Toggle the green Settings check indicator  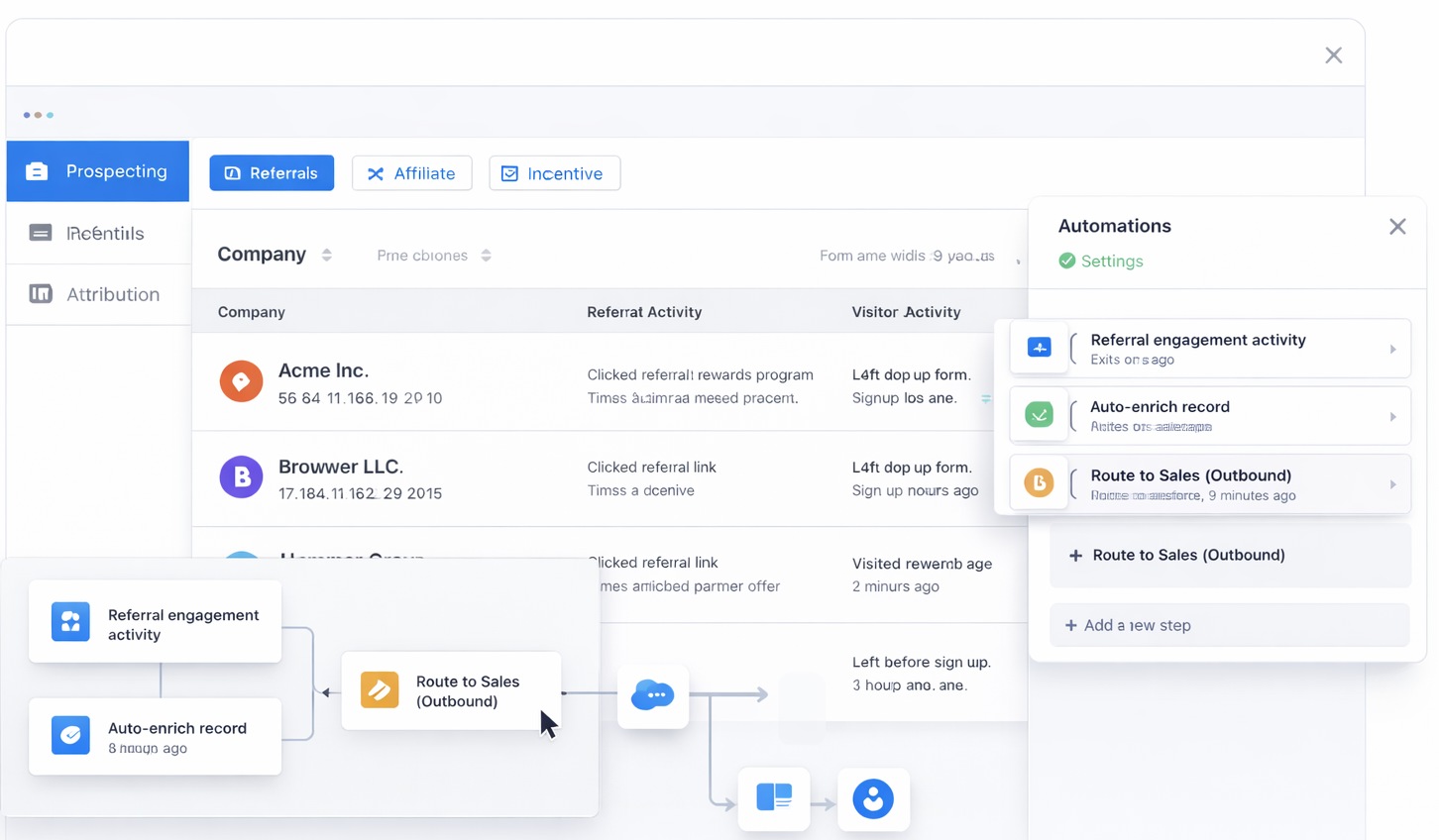[x=1066, y=262]
